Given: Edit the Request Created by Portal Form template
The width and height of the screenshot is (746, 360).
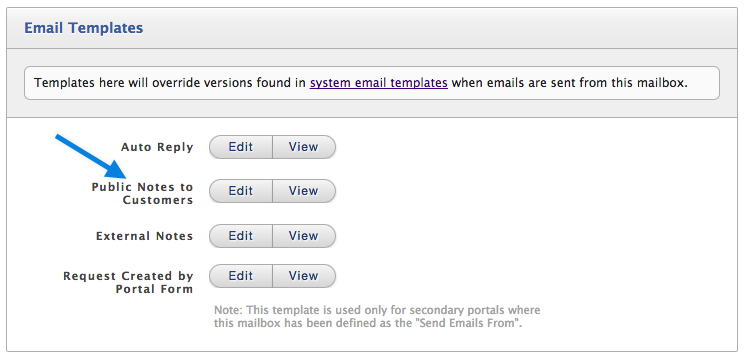Looking at the screenshot, I should 241,276.
